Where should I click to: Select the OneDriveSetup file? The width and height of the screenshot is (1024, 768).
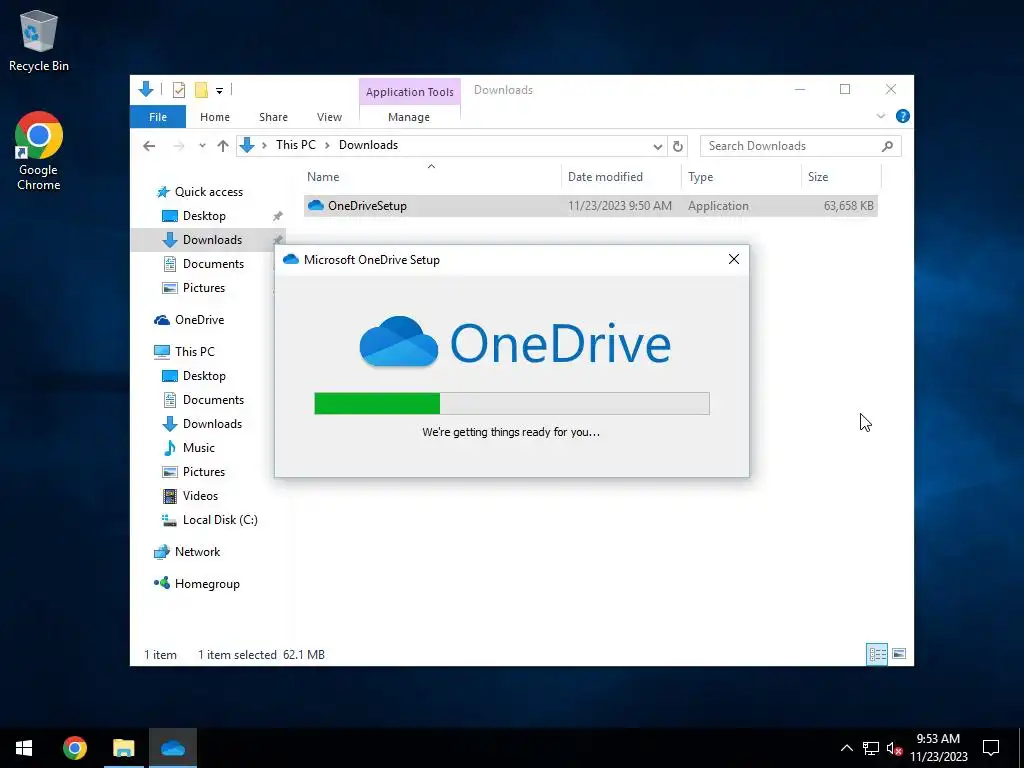tap(590, 206)
